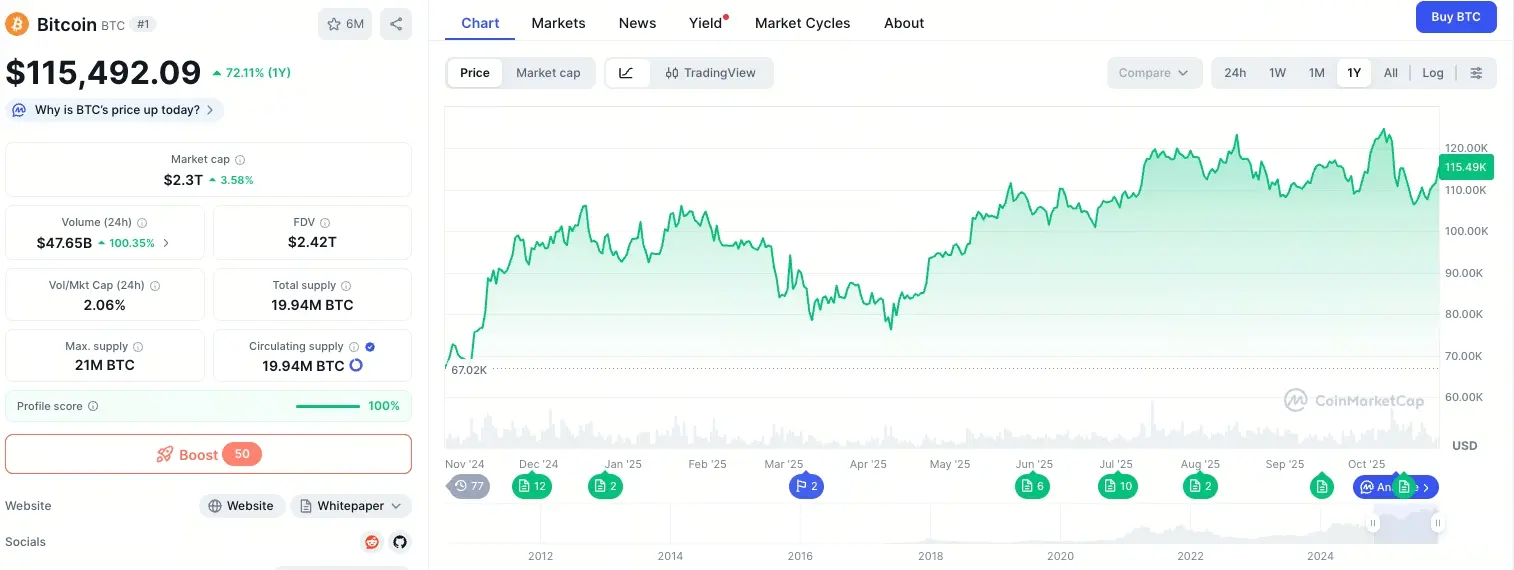The image size is (1514, 570).
Task: Select the 24h time range
Action: point(1235,73)
